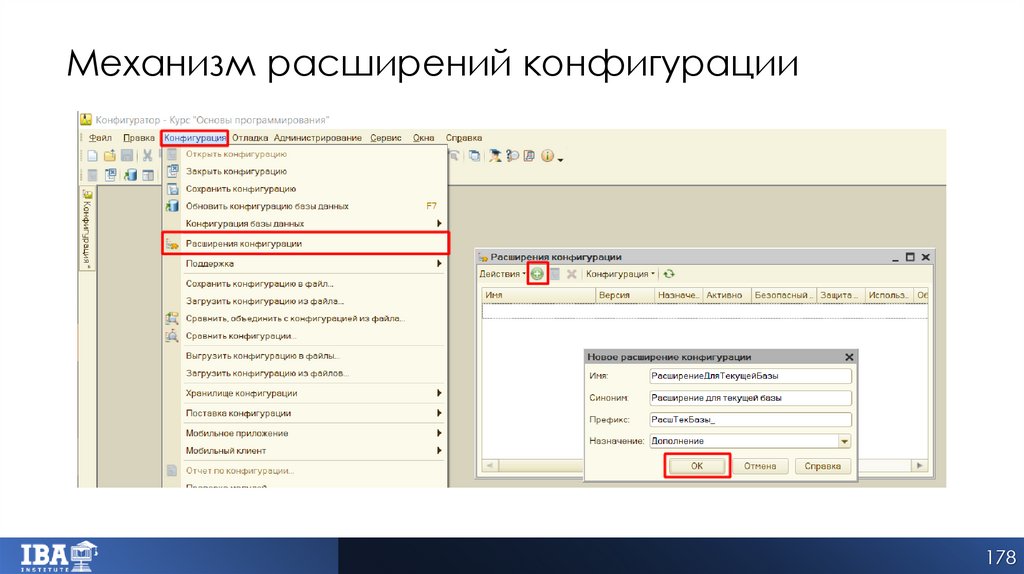
Task: Open the Окна menu
Action: 423,138
